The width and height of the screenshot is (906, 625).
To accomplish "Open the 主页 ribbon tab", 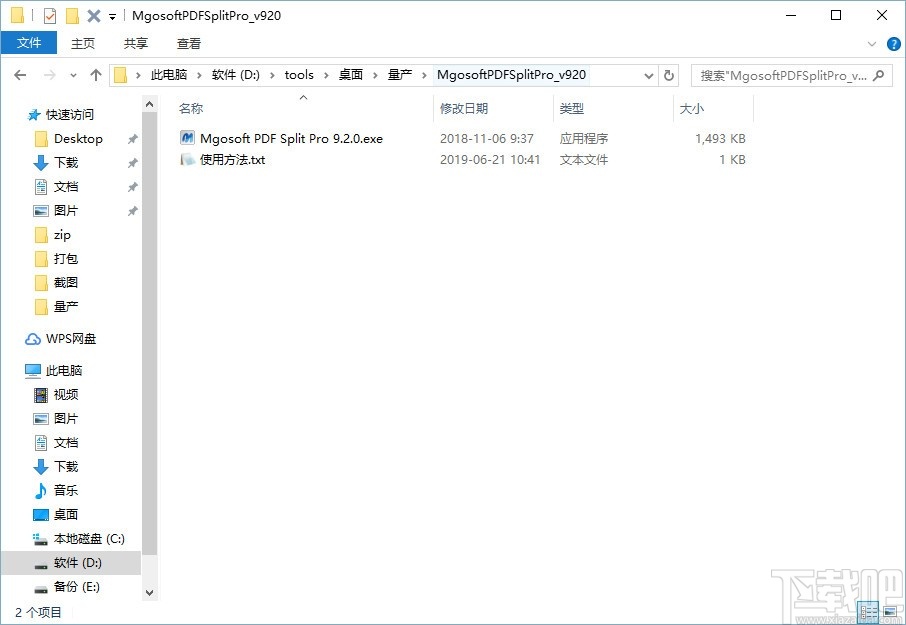I will pyautogui.click(x=83, y=43).
